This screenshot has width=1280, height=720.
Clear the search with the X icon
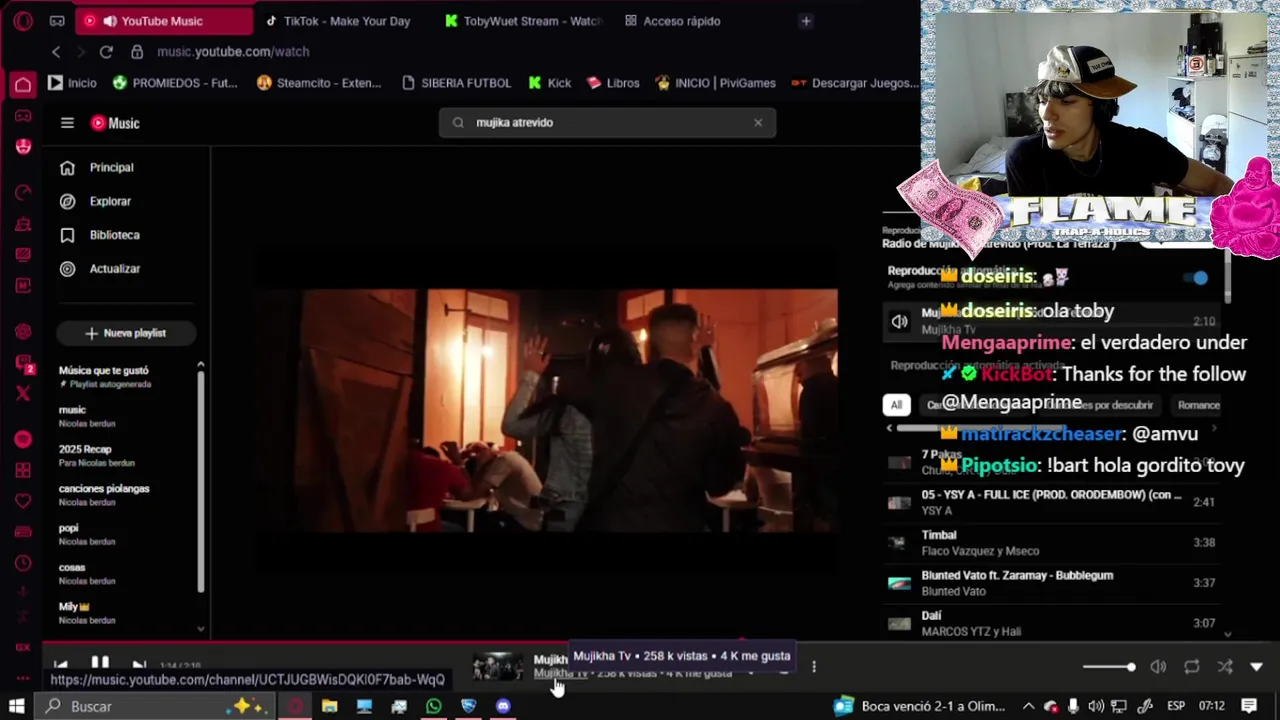pos(758,122)
